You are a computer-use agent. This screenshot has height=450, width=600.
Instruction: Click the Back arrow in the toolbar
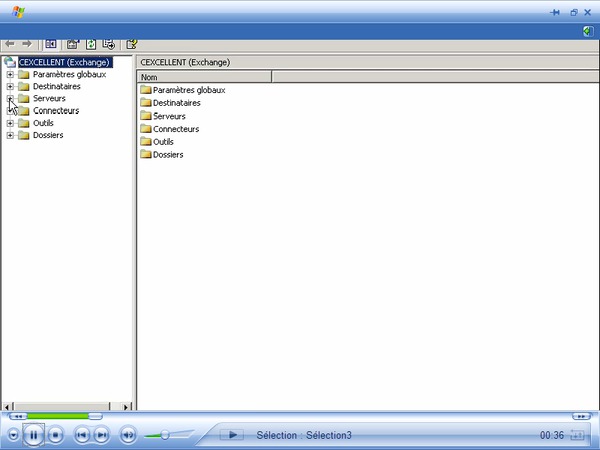(10, 44)
